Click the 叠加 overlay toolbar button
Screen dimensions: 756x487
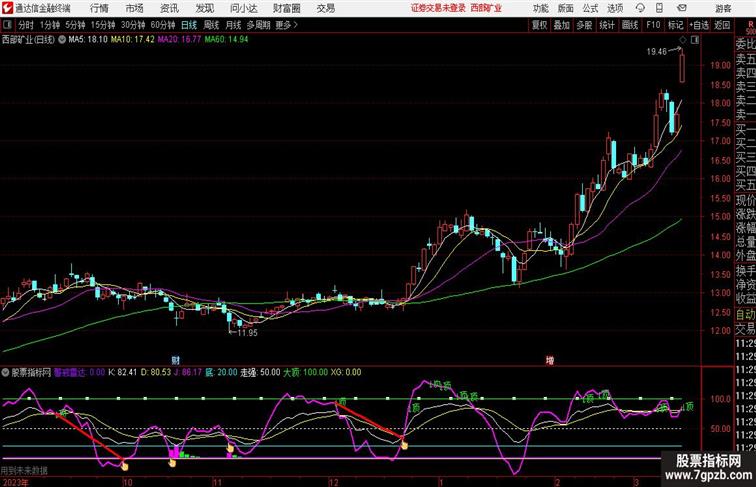(562, 25)
